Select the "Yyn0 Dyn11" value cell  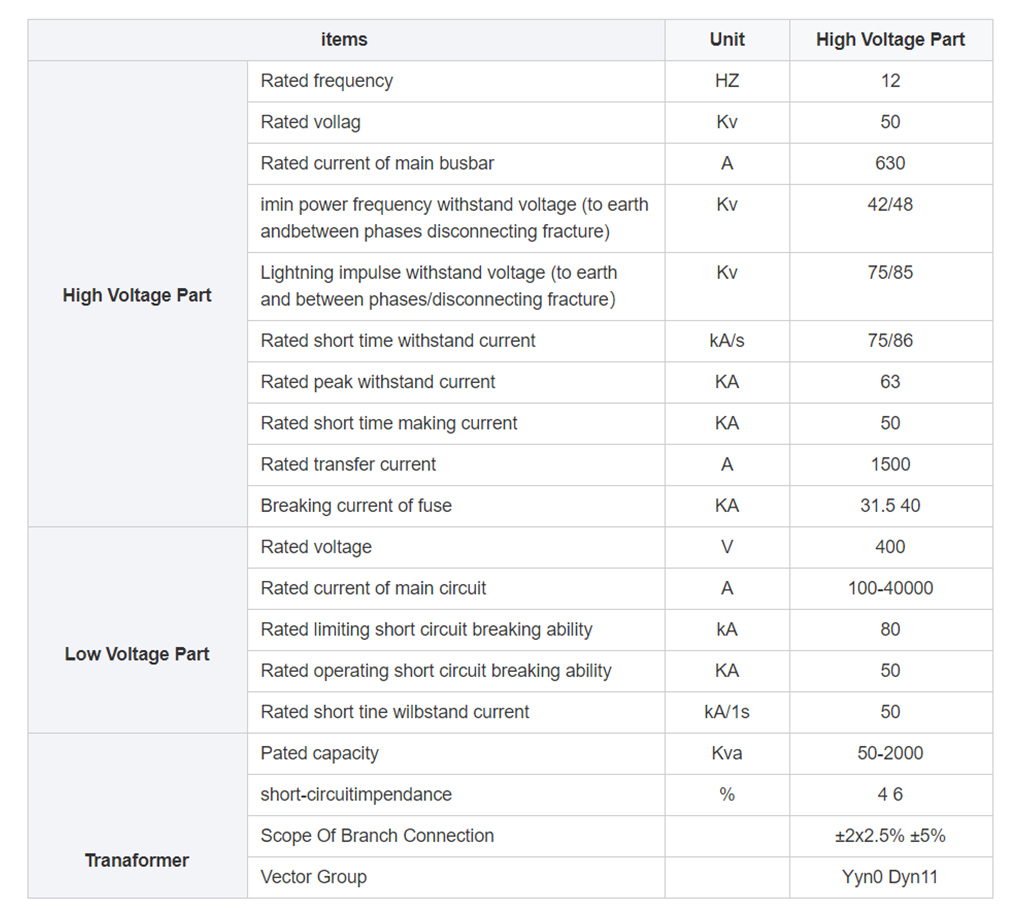pos(890,877)
